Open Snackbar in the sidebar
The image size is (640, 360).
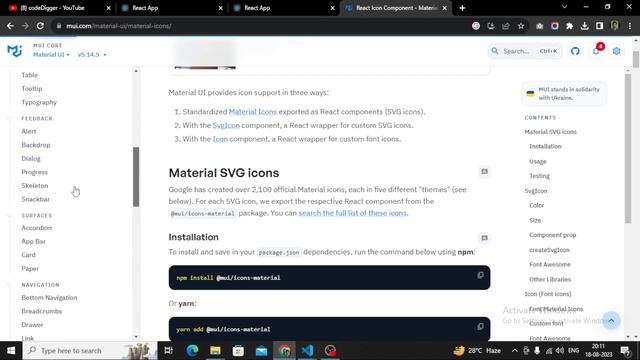36,199
